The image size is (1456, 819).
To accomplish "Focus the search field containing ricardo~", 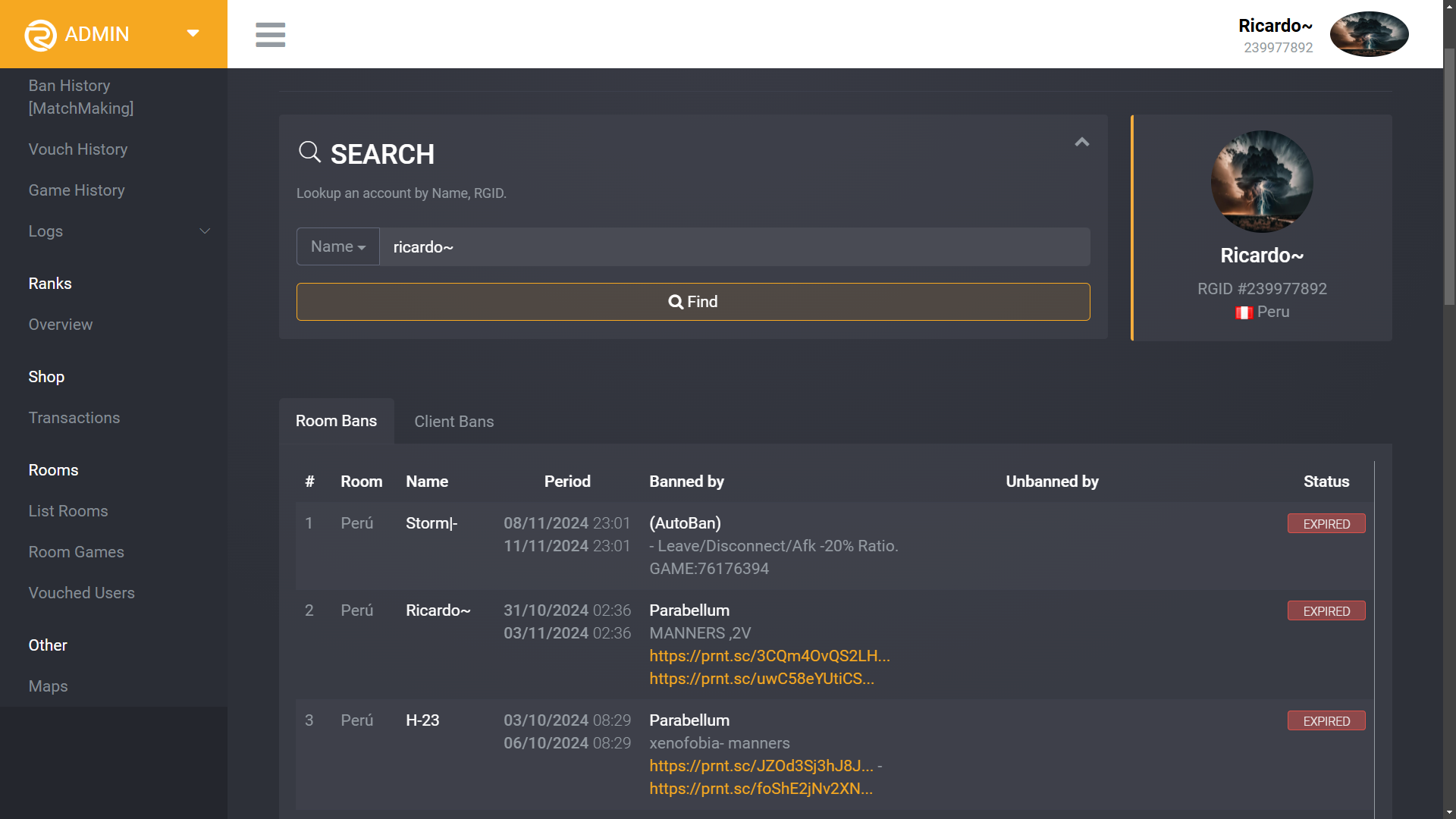I will coord(735,246).
